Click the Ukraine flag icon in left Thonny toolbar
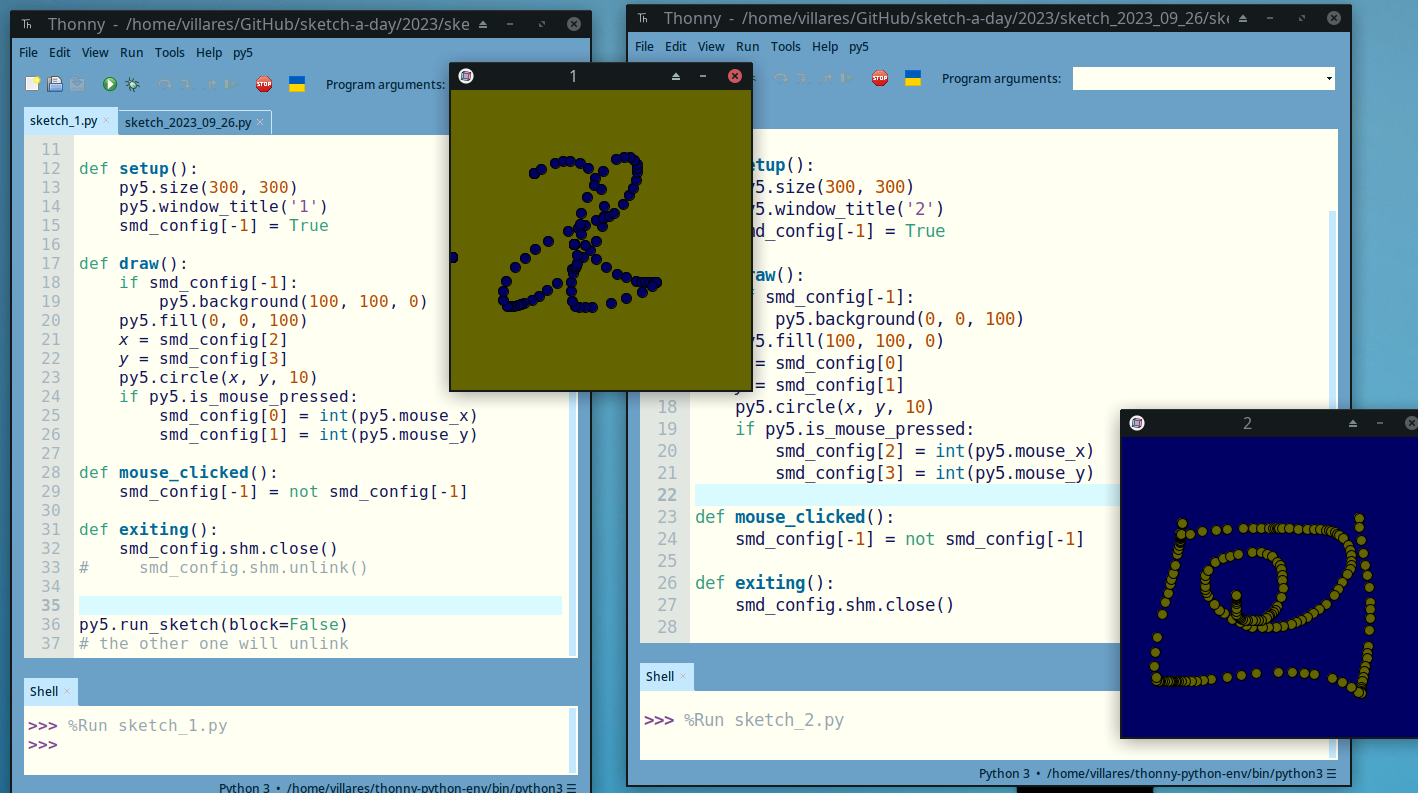The width and height of the screenshot is (1418, 793). [x=297, y=84]
